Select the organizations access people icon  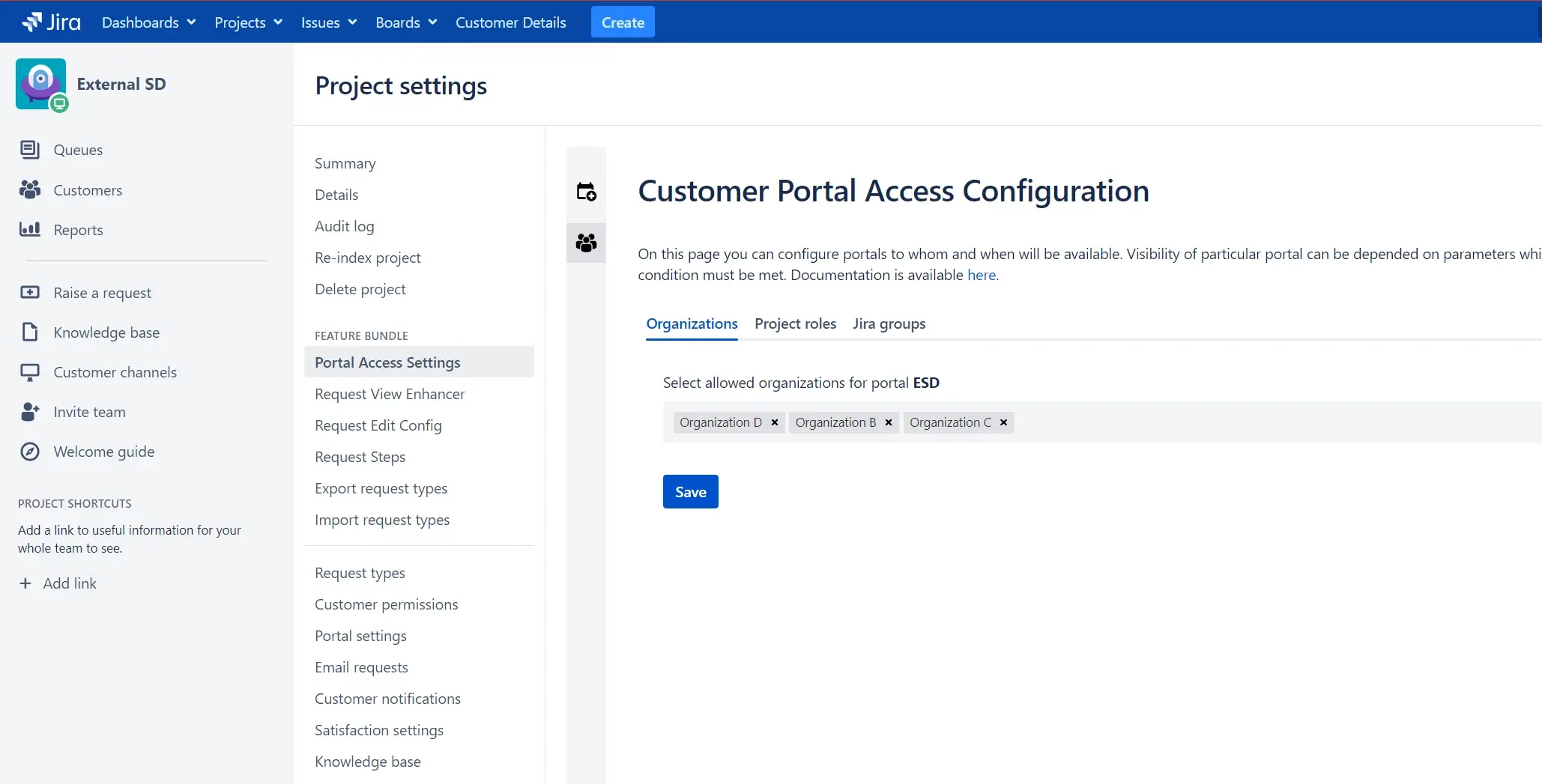586,243
